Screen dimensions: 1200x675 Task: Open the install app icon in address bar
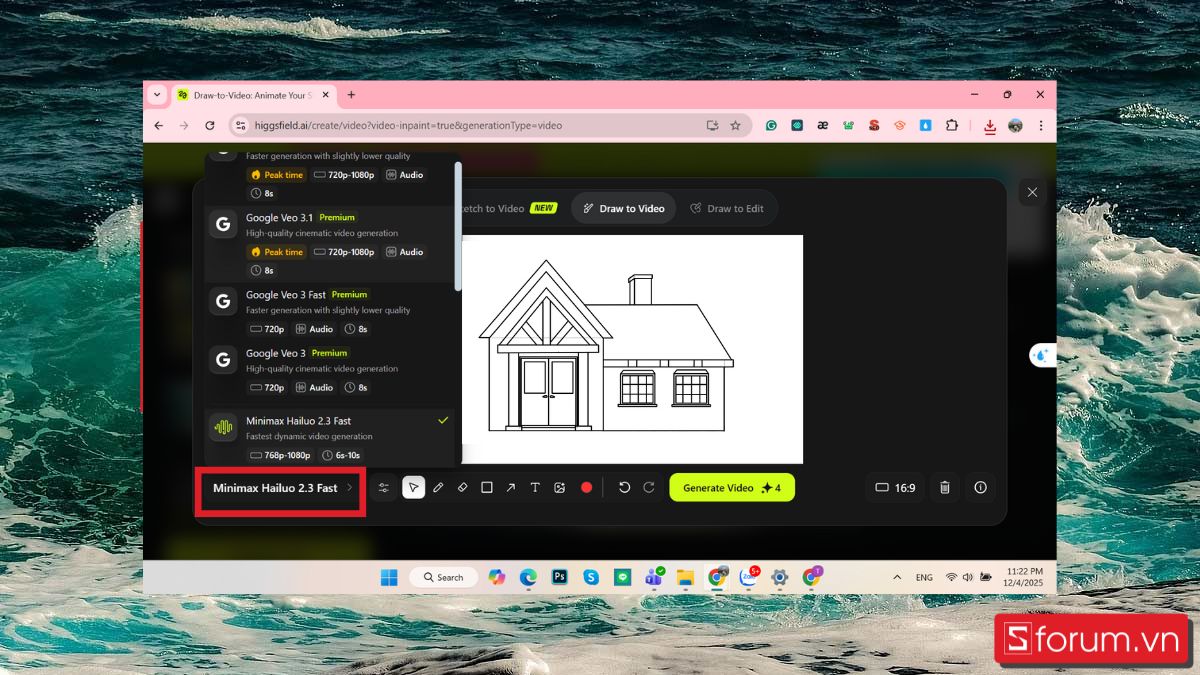click(x=712, y=126)
